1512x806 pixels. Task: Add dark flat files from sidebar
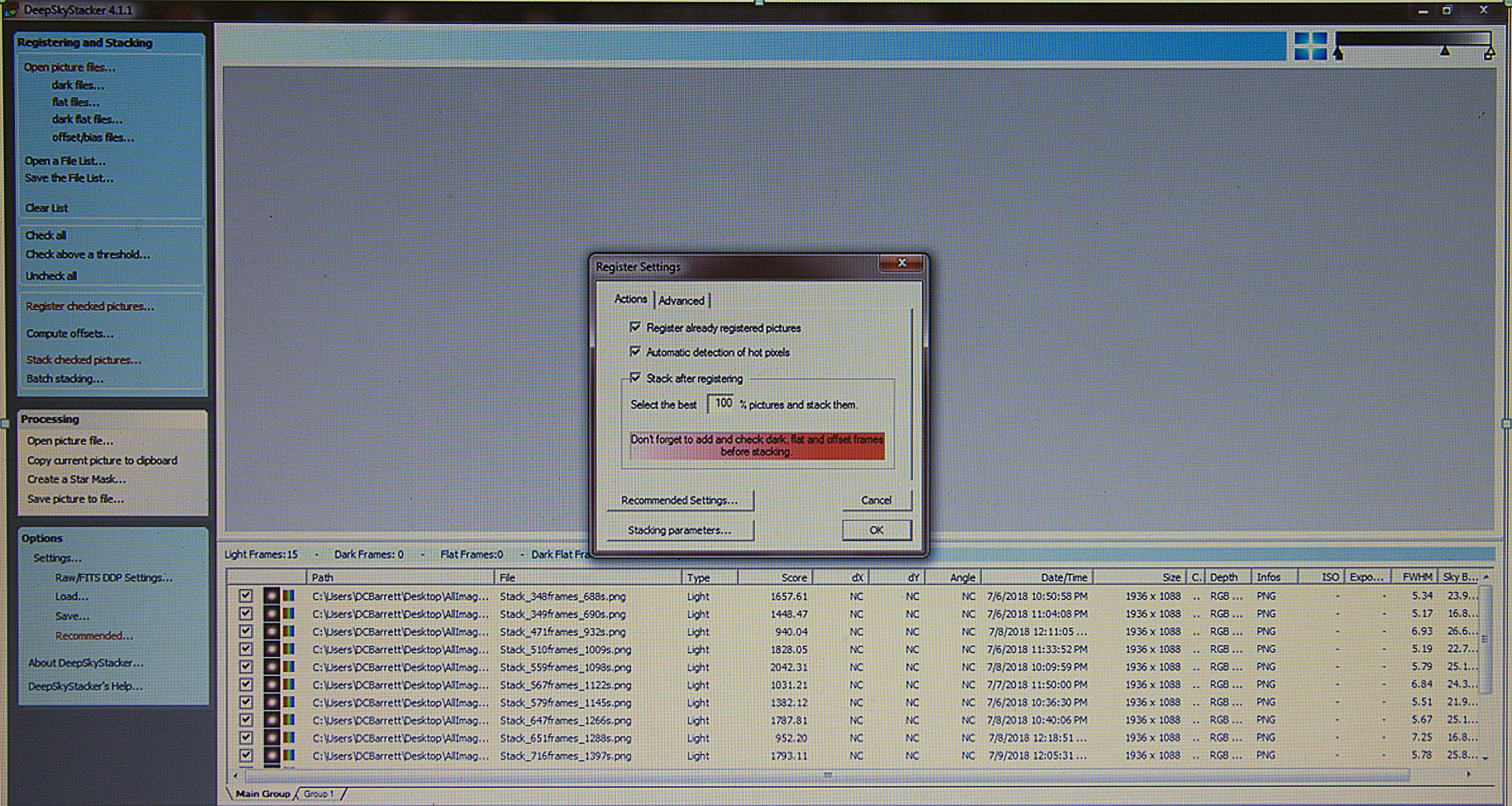click(87, 119)
